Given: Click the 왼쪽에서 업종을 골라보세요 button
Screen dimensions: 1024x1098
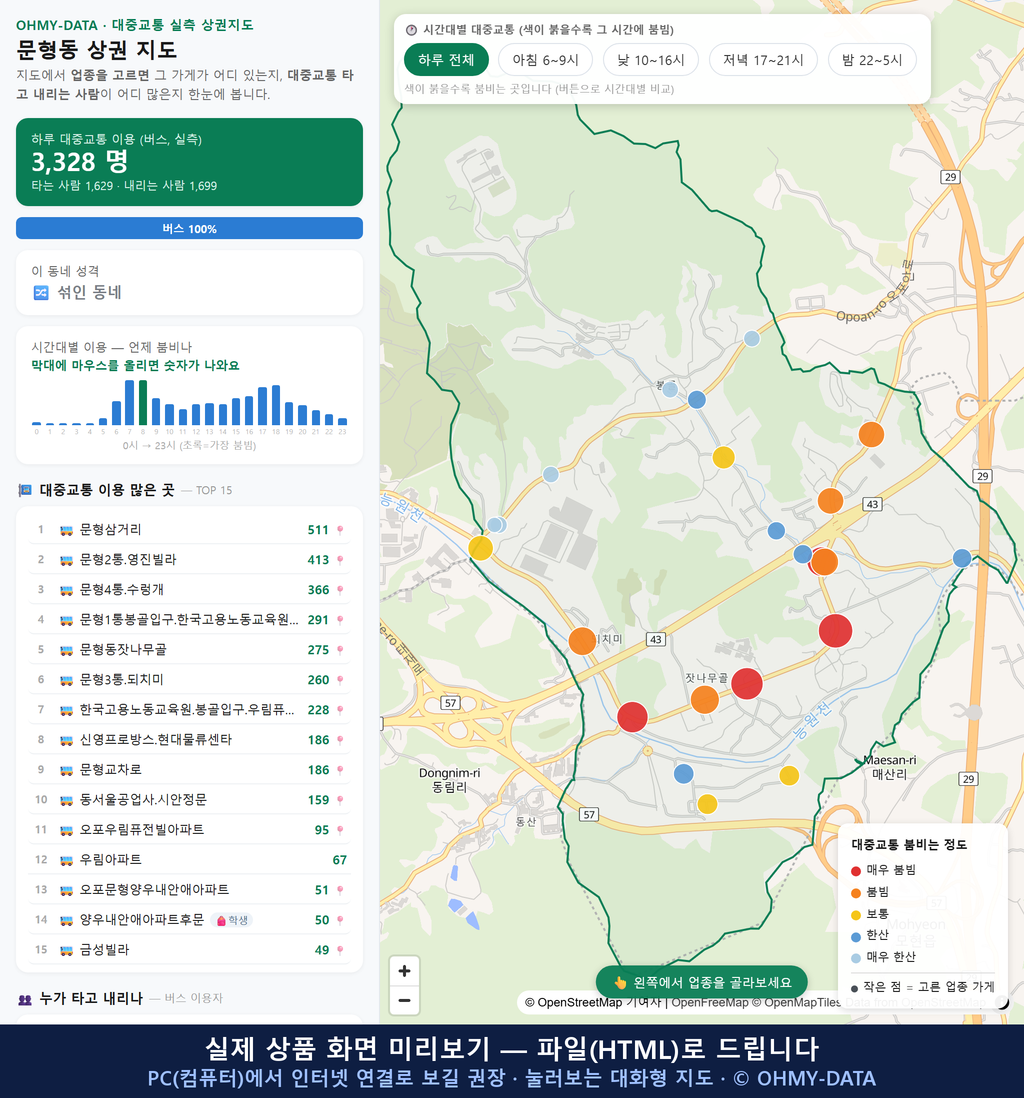Looking at the screenshot, I should pyautogui.click(x=701, y=982).
